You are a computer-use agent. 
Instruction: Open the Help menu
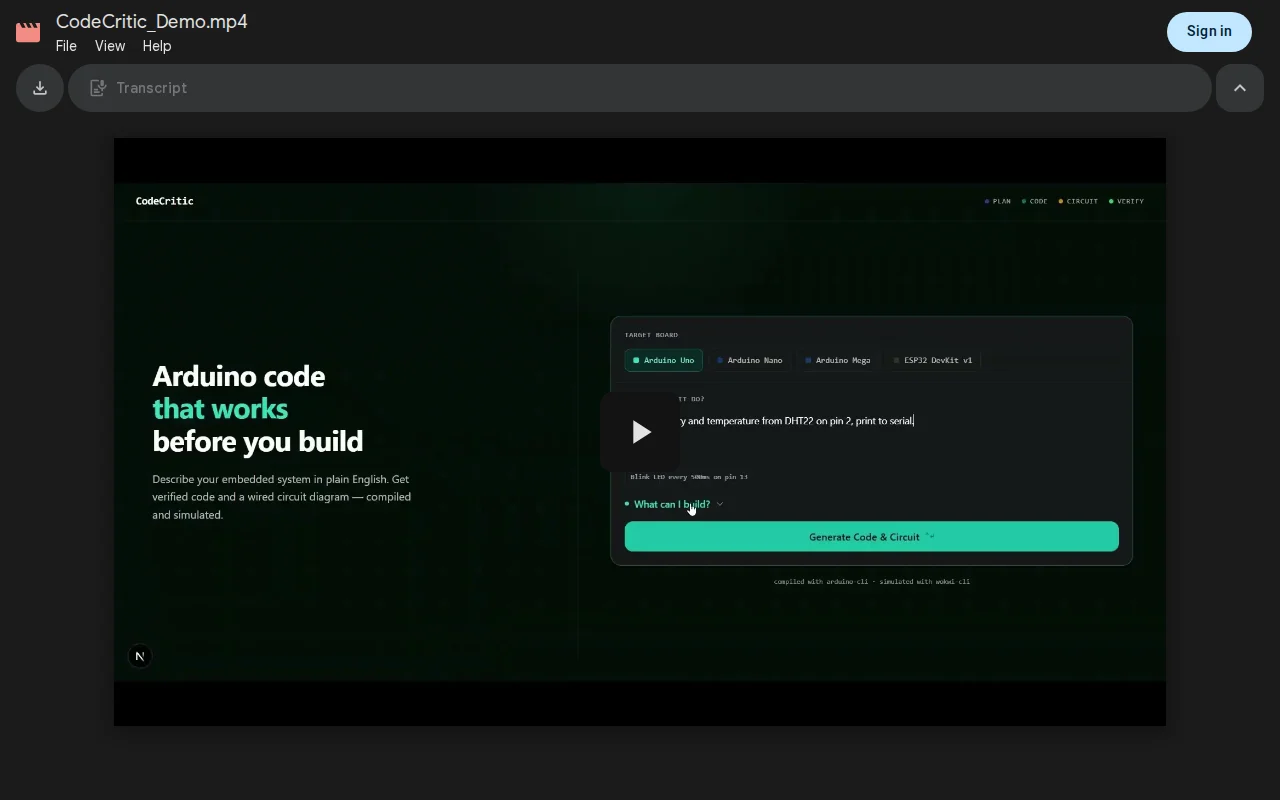(157, 46)
